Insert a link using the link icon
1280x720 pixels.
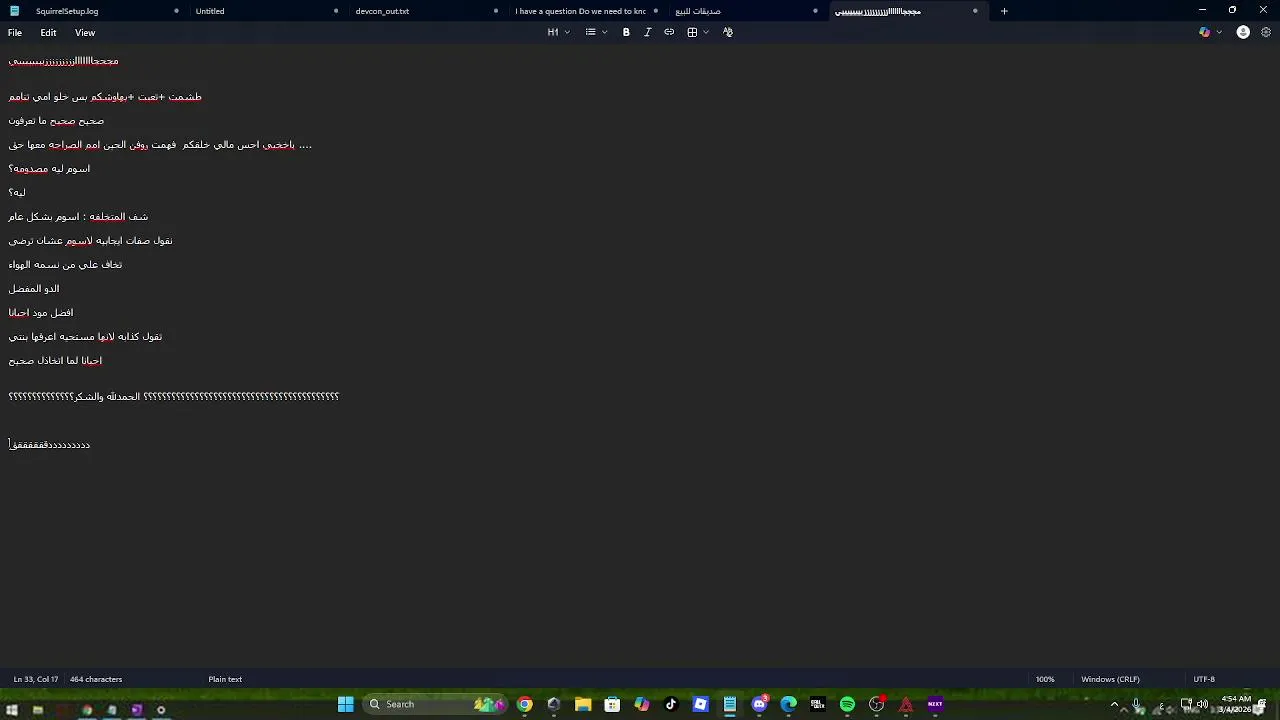click(669, 32)
